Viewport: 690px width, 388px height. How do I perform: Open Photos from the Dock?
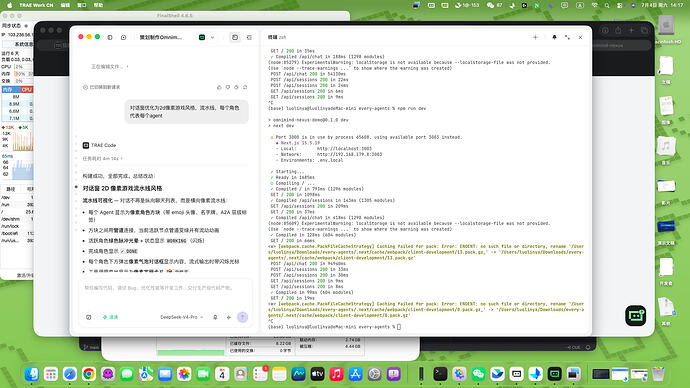(x=184, y=374)
